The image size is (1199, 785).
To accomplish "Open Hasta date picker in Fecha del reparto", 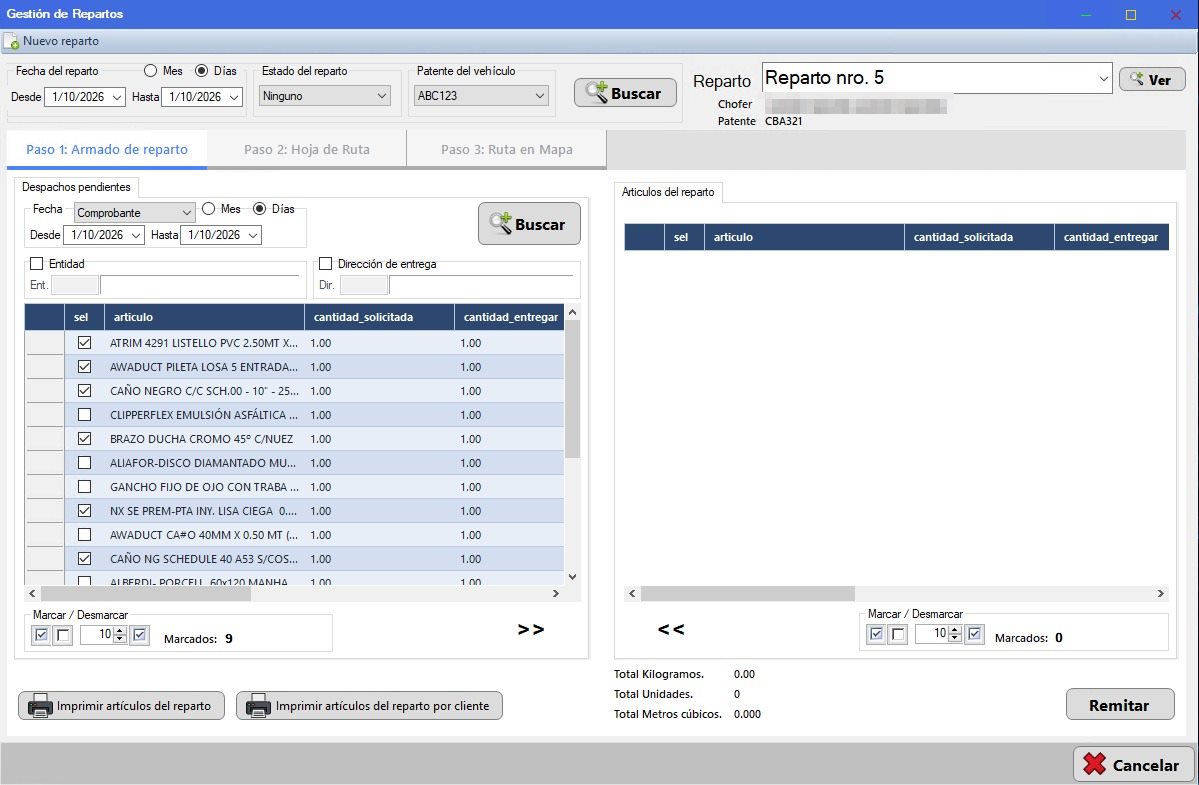I will (x=234, y=97).
